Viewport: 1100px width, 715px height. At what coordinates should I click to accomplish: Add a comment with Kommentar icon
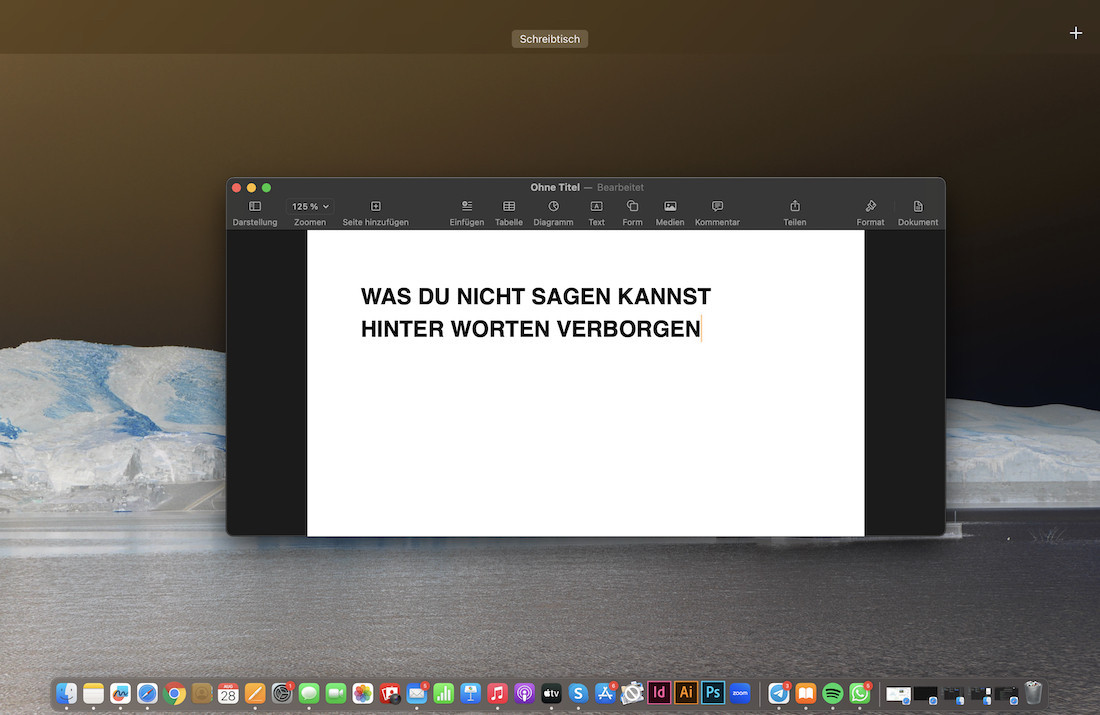coord(717,207)
